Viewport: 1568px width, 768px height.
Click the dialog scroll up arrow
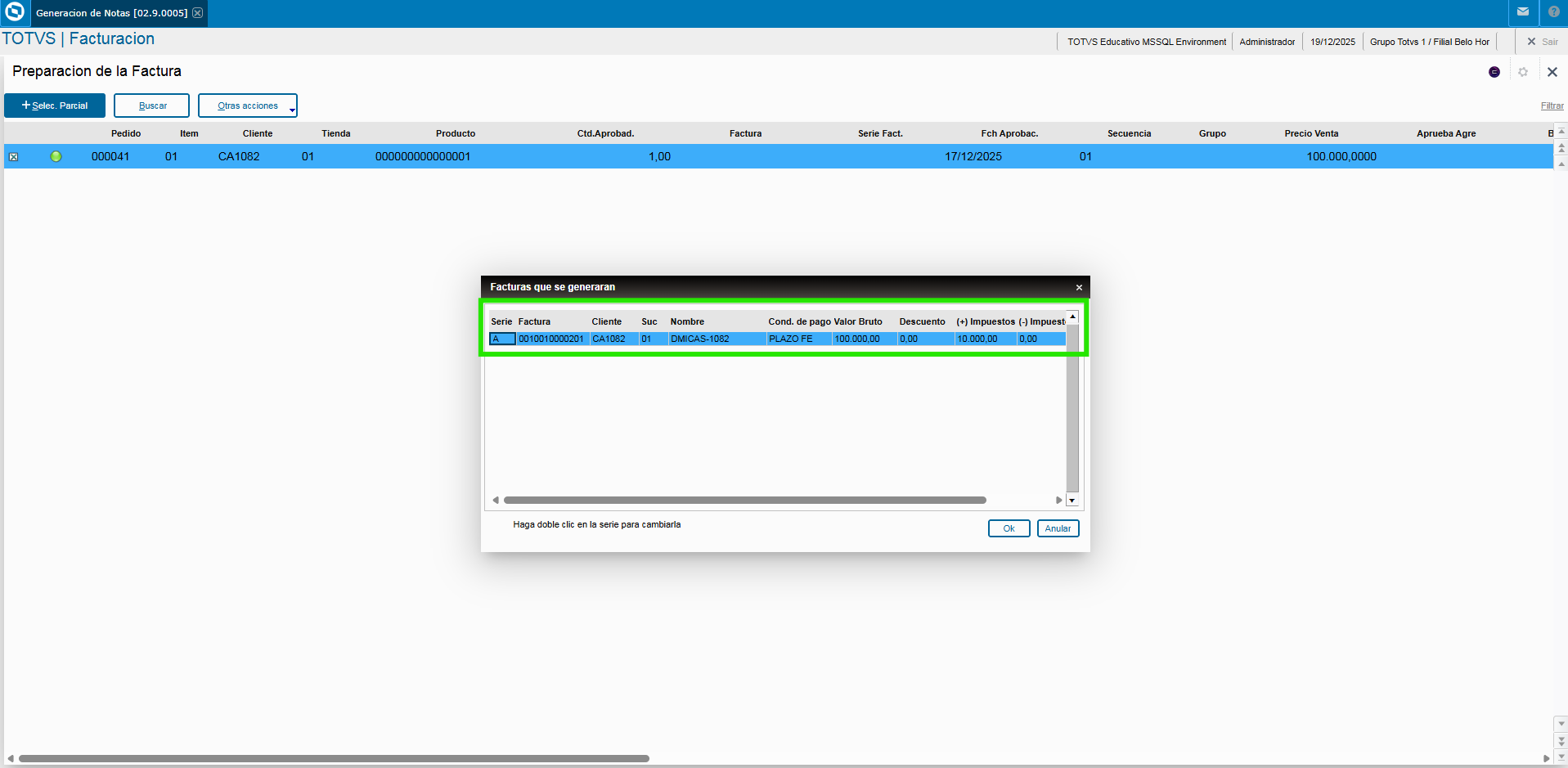click(1072, 317)
